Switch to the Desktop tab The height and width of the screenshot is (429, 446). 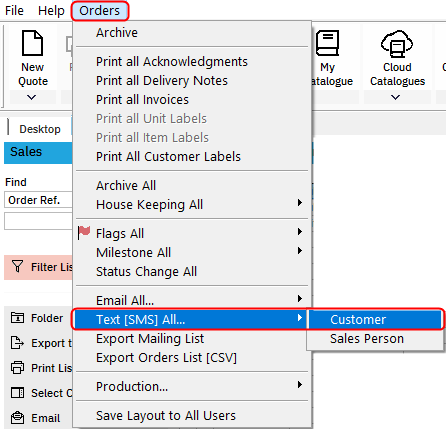point(40,129)
